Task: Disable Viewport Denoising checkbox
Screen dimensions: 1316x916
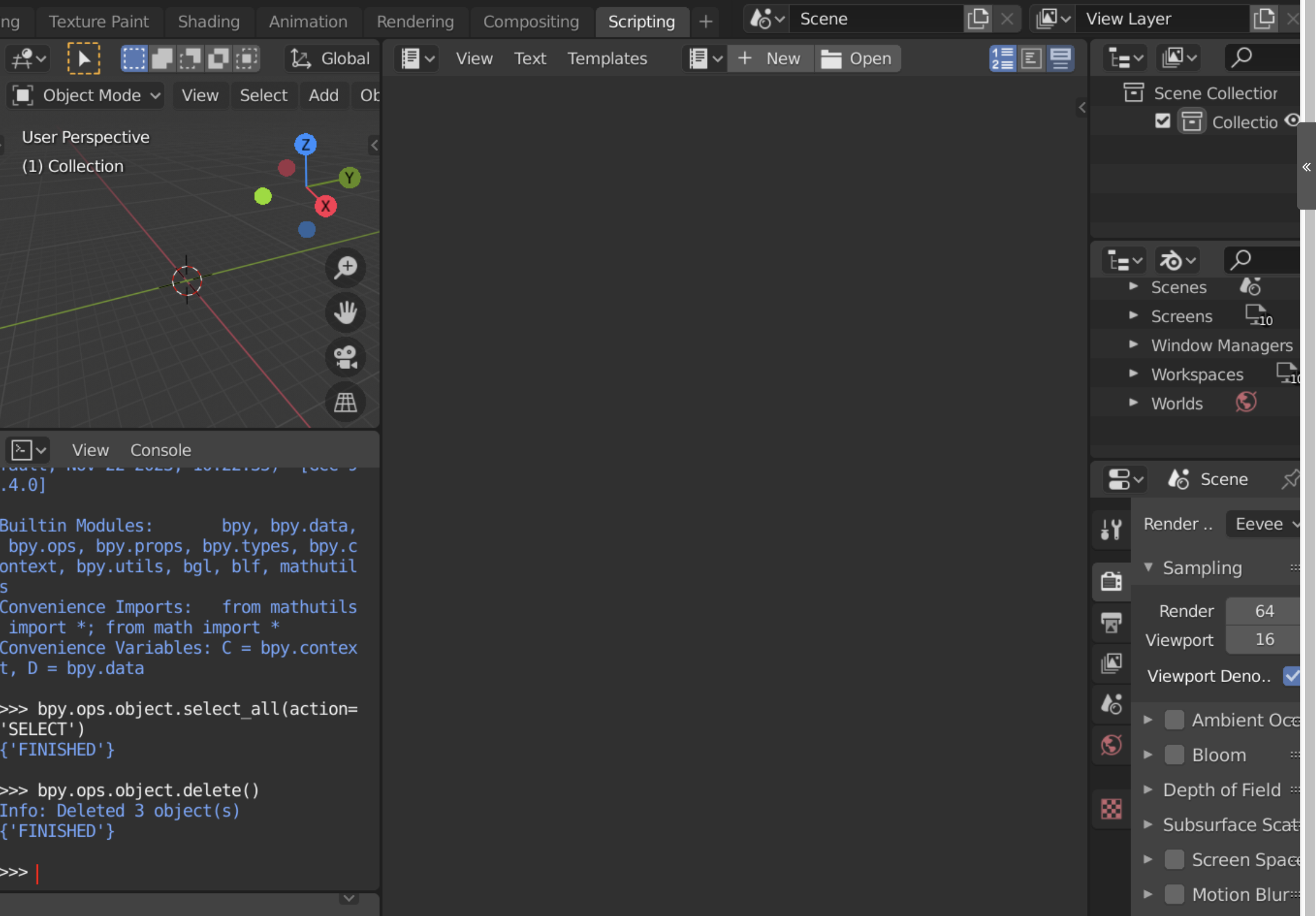Action: [x=1291, y=675]
